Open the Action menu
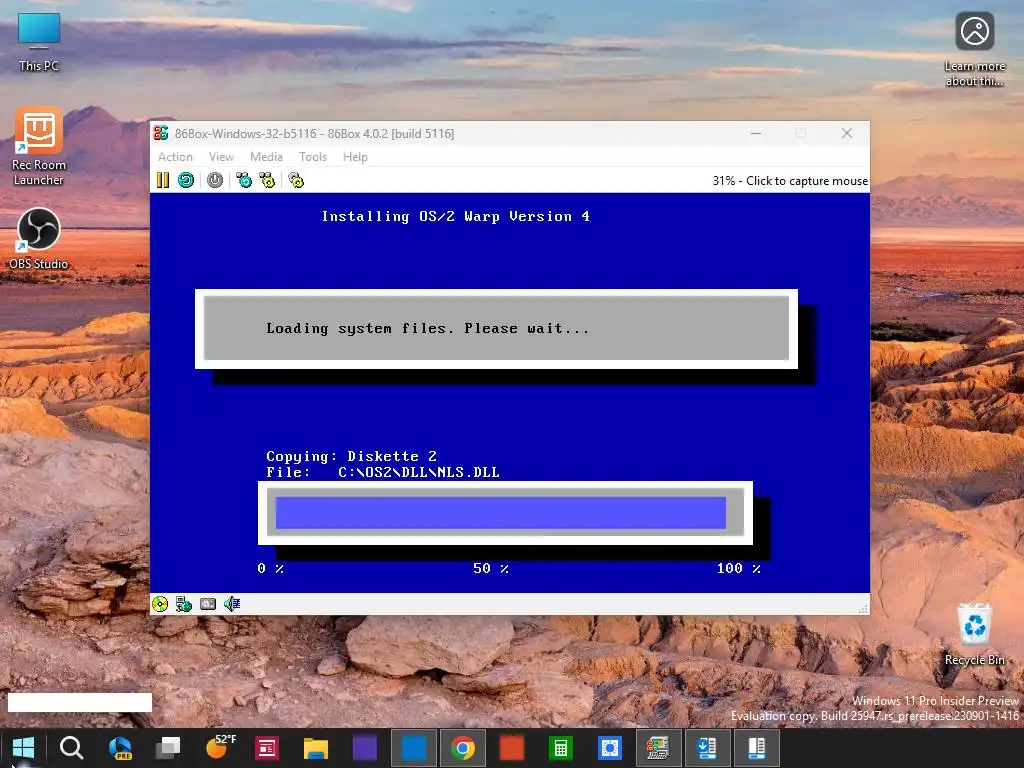The width and height of the screenshot is (1024, 768). point(175,157)
